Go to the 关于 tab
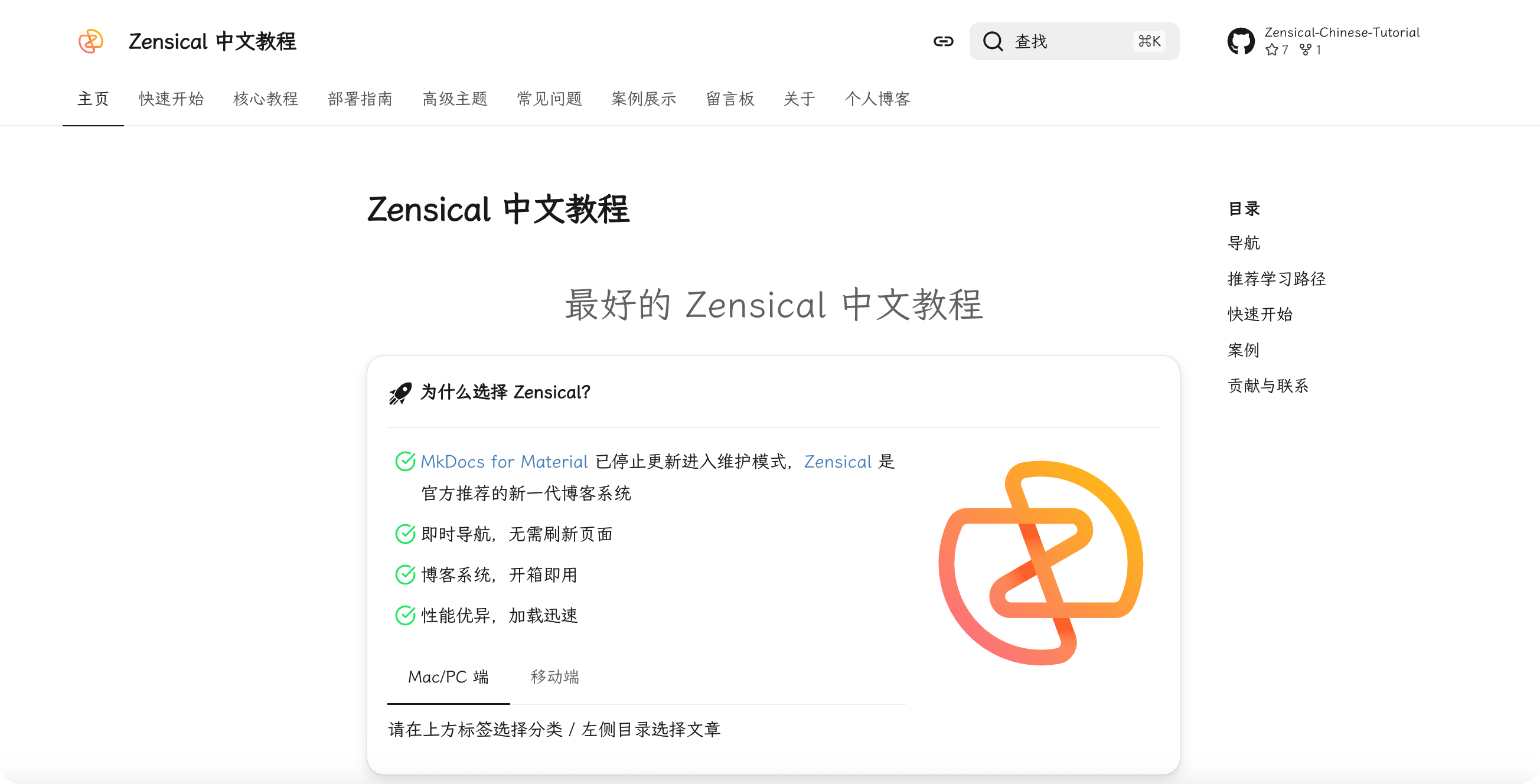This screenshot has width=1540, height=784. click(800, 99)
